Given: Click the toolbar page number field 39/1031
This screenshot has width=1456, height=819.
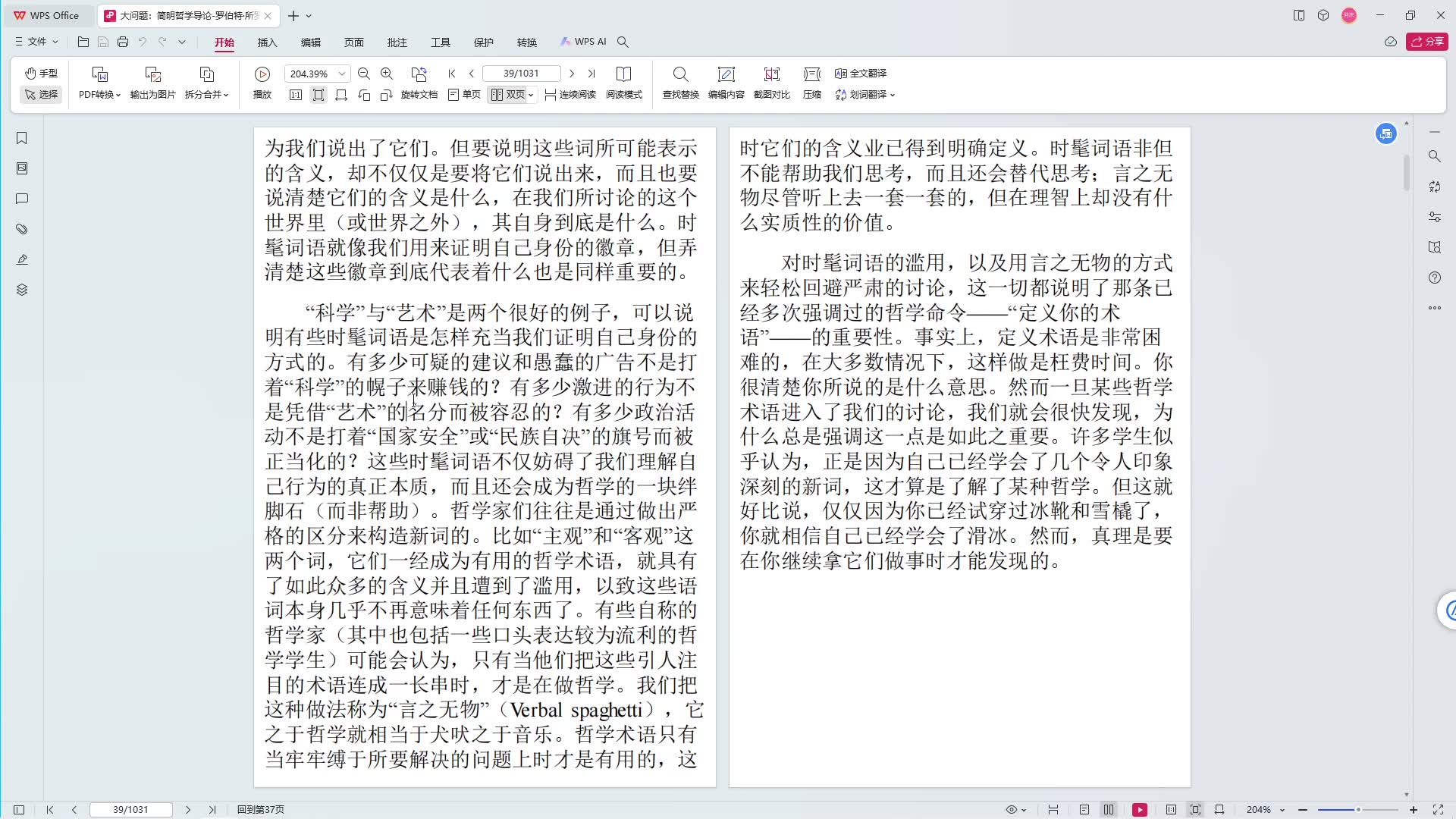Looking at the screenshot, I should (x=521, y=74).
